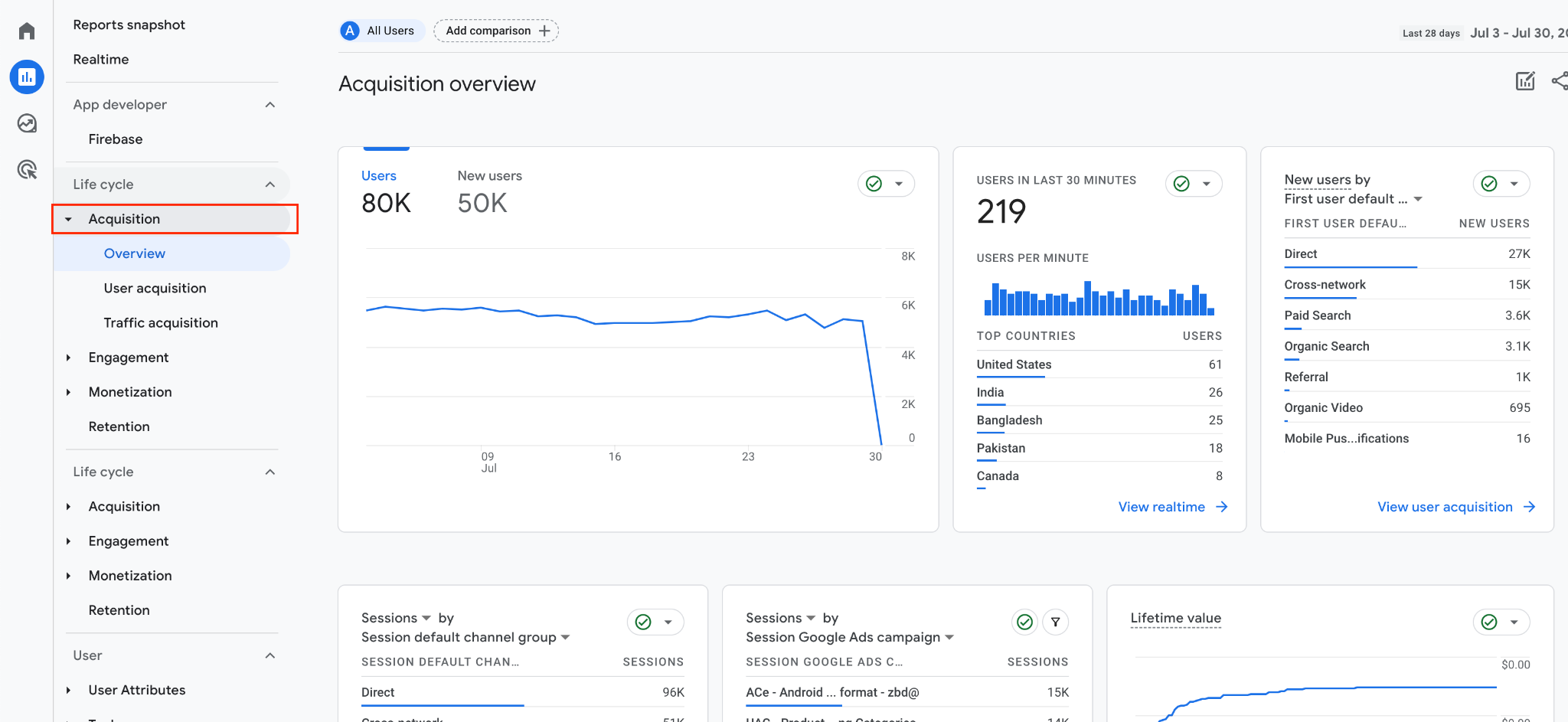Click the Home icon in left rail

[x=27, y=31]
